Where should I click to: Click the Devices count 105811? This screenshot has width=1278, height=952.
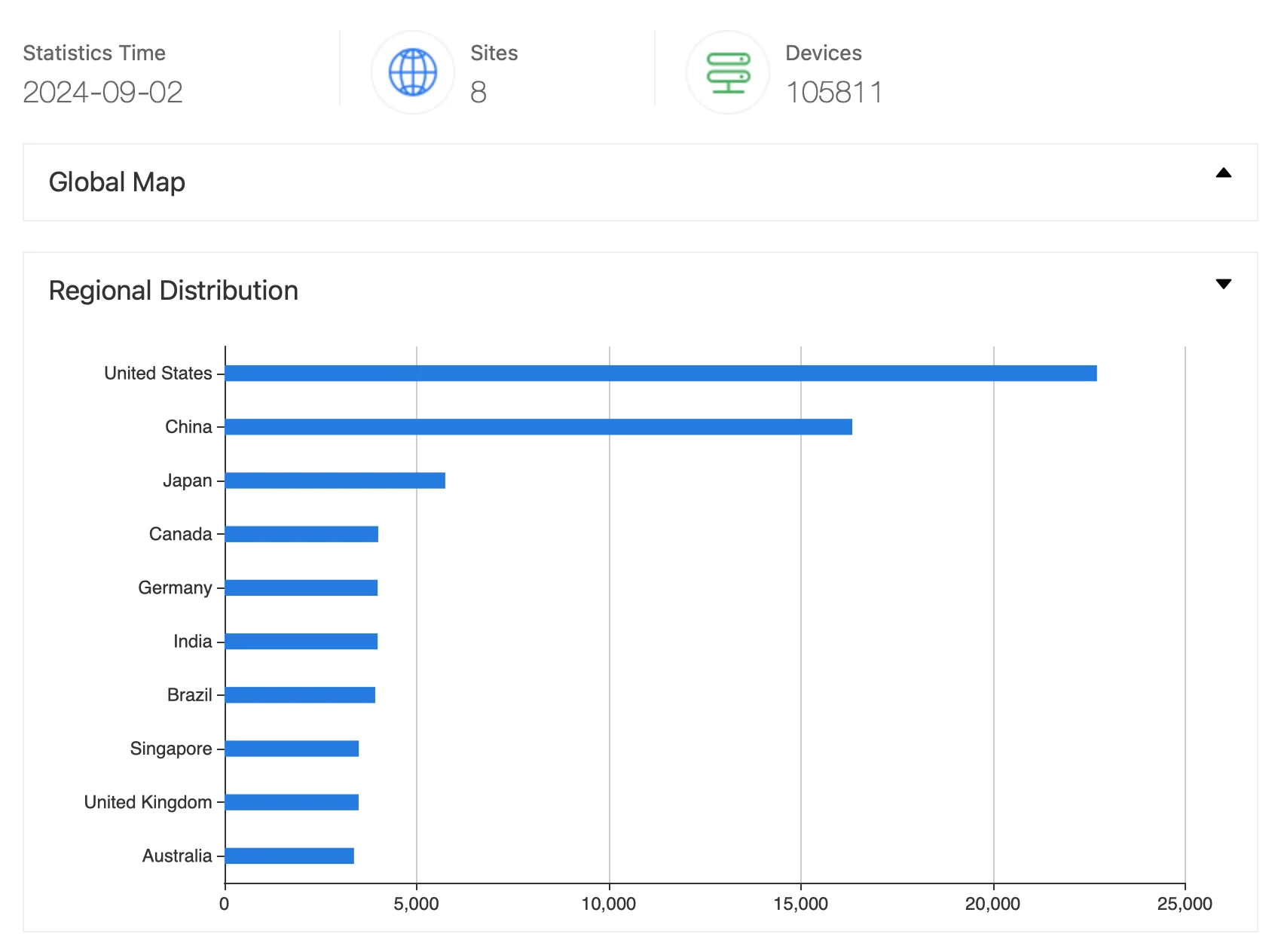(833, 93)
